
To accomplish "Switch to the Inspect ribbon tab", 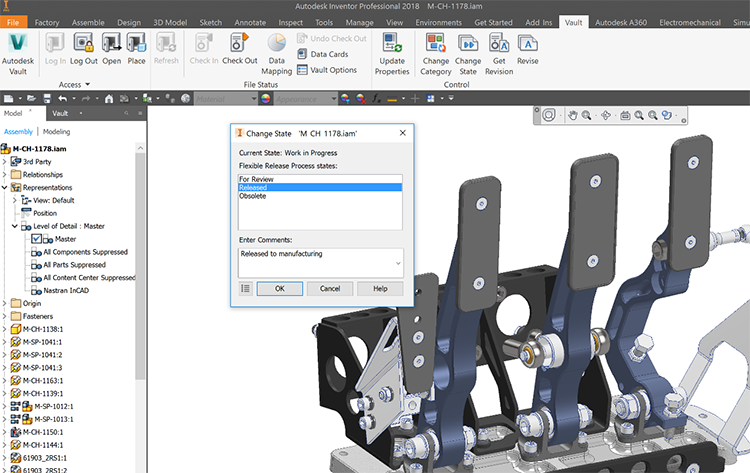I will click(290, 22).
